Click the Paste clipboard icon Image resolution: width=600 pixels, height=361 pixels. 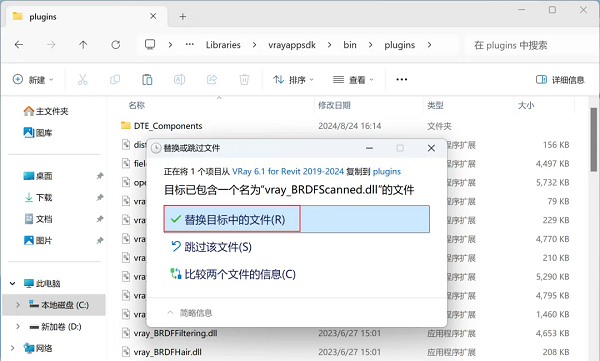point(147,80)
